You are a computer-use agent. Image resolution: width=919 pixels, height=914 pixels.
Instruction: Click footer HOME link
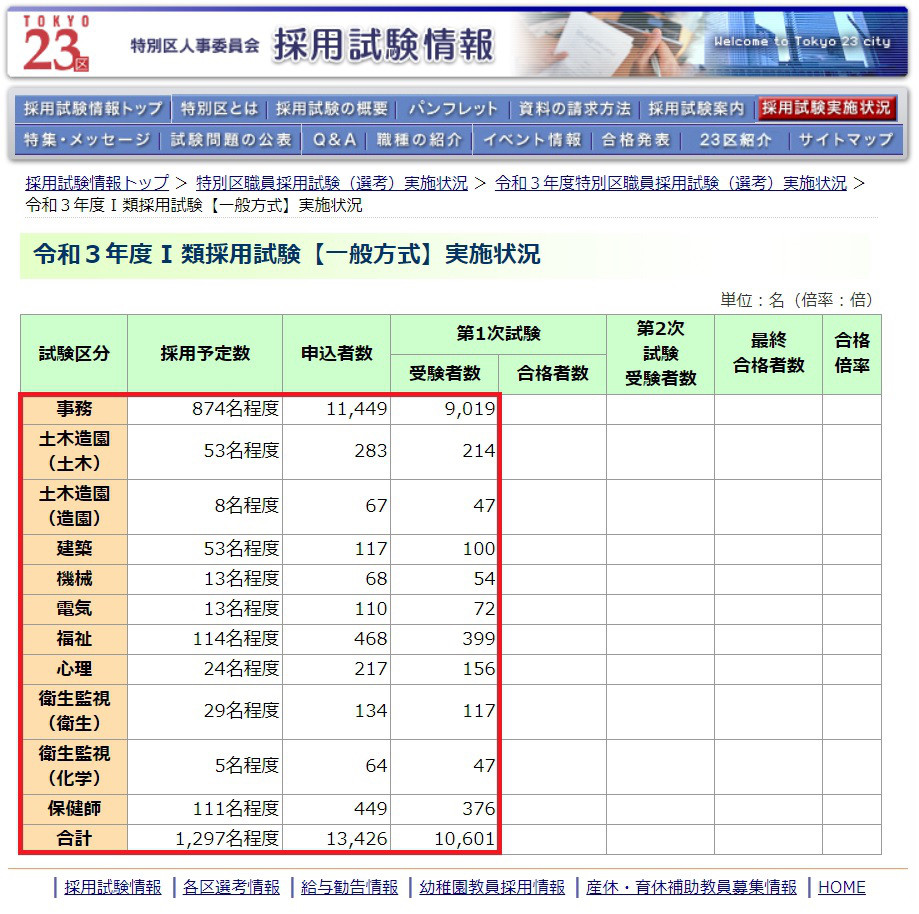(x=841, y=887)
